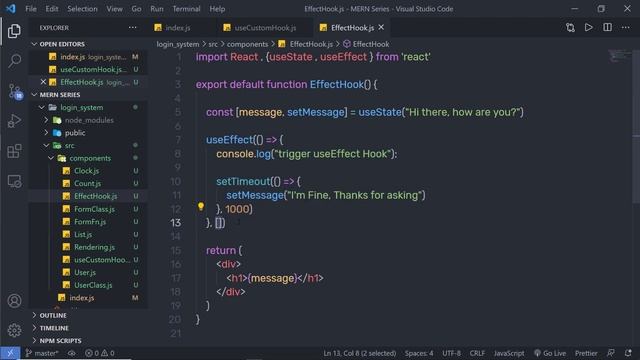Click the feedback icon in status bar
640x360 pixels.
click(x=611, y=353)
